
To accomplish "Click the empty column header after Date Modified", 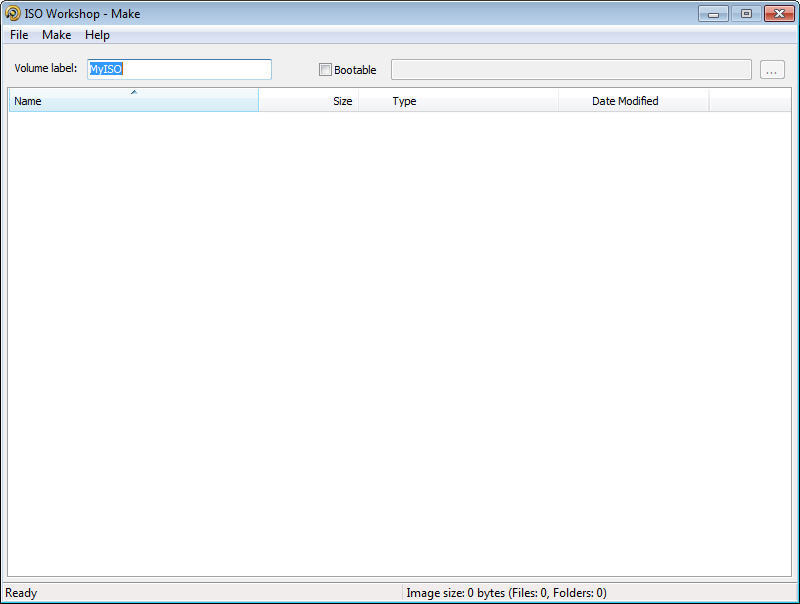I will [x=750, y=101].
